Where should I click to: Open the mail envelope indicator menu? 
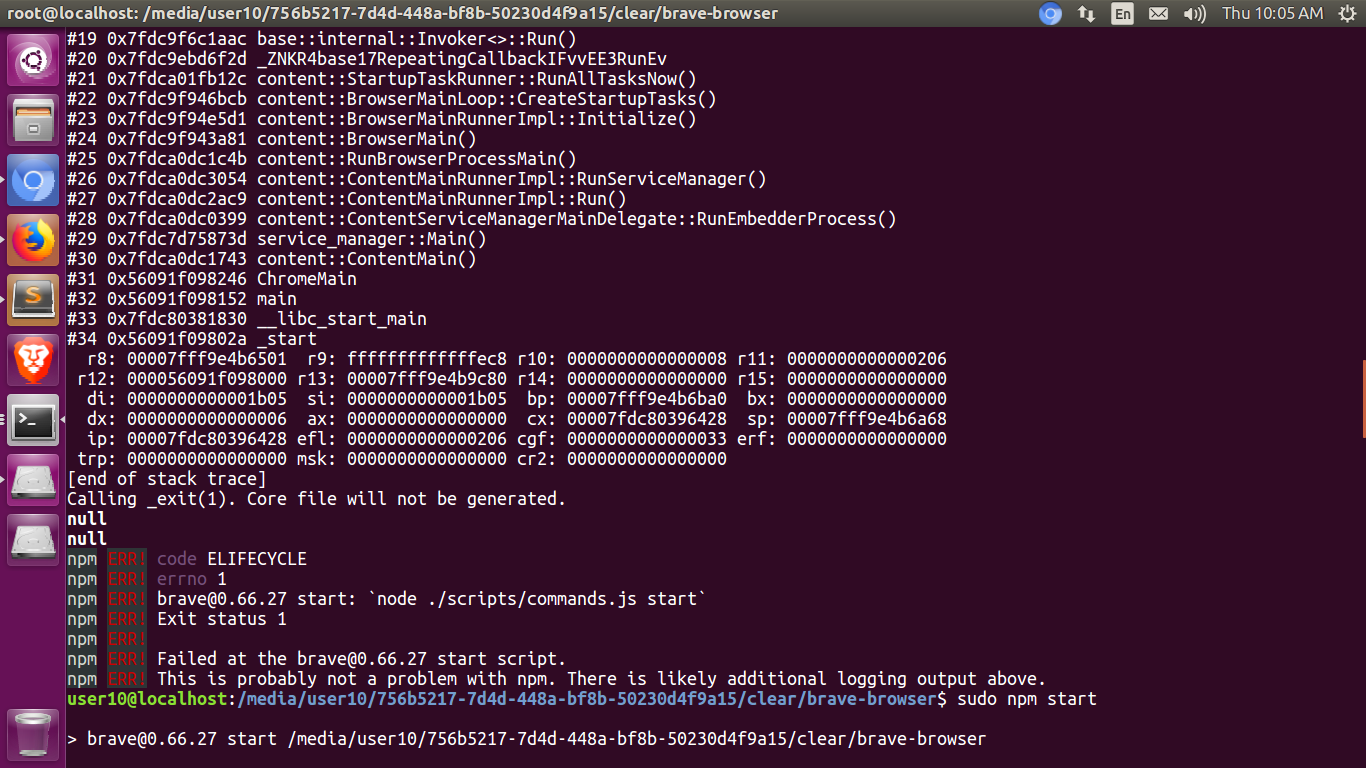(x=1160, y=14)
